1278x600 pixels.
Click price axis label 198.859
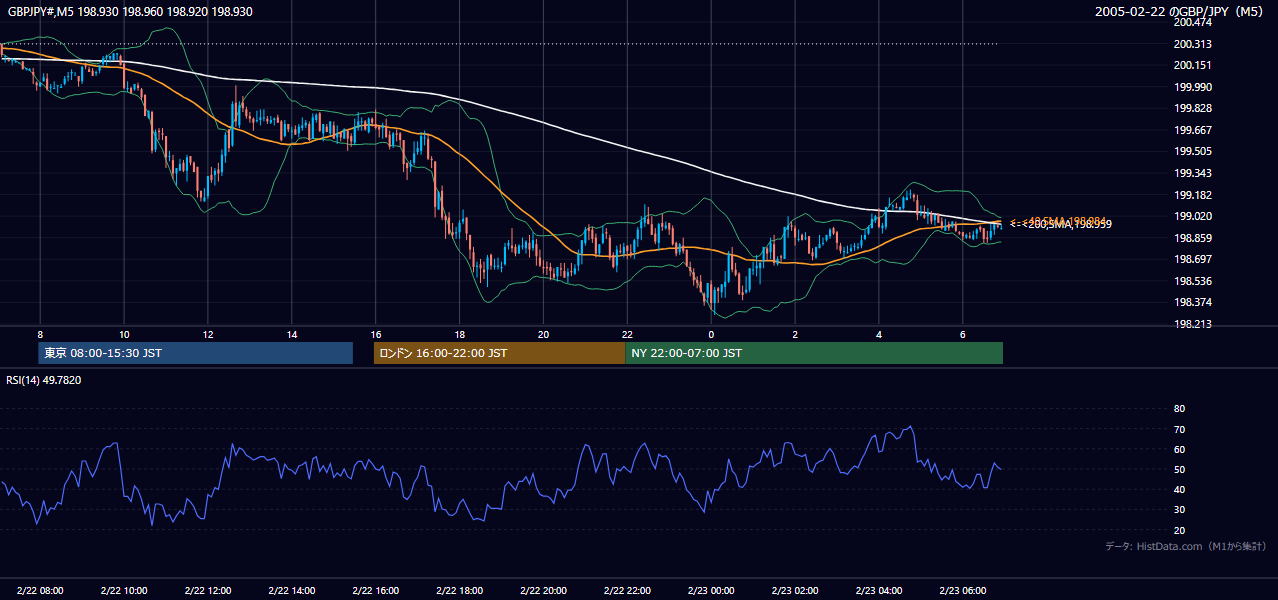pyautogui.click(x=1193, y=238)
